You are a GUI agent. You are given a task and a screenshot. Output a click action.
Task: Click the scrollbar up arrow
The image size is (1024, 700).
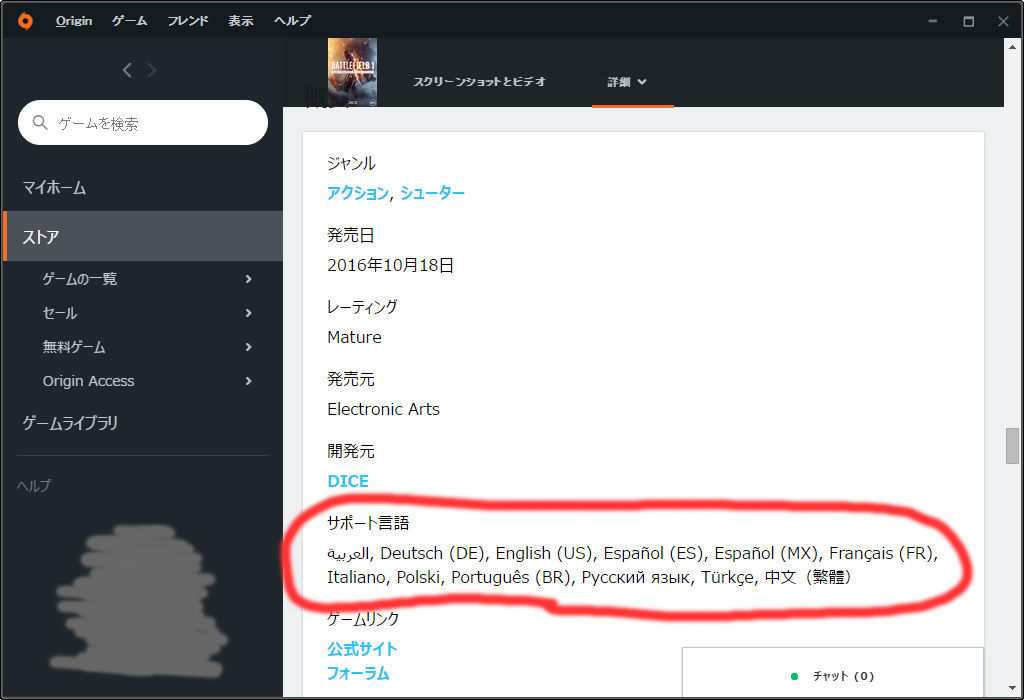coord(1012,47)
